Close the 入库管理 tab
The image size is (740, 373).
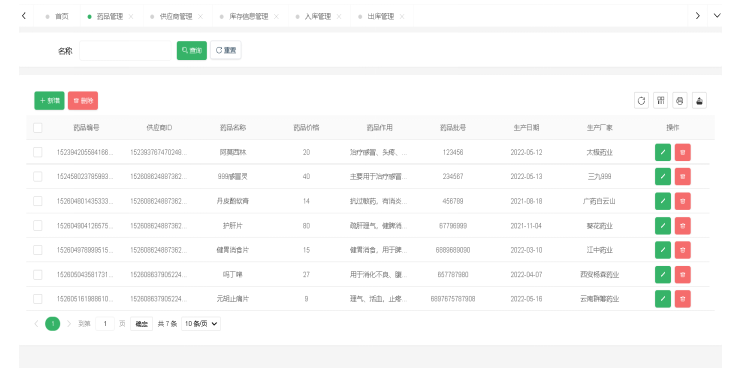coord(339,17)
